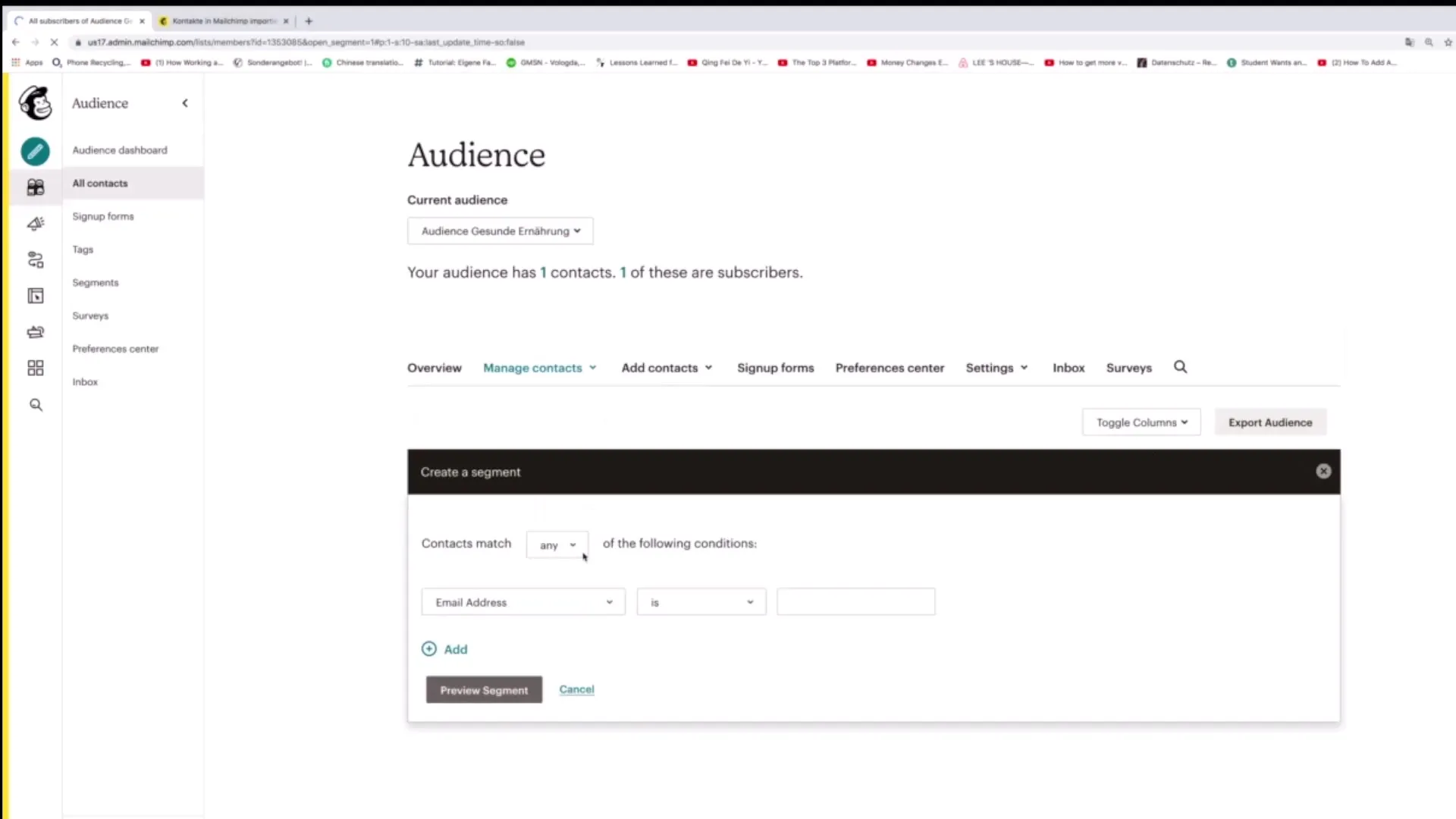Click Add to add a condition

[456, 649]
